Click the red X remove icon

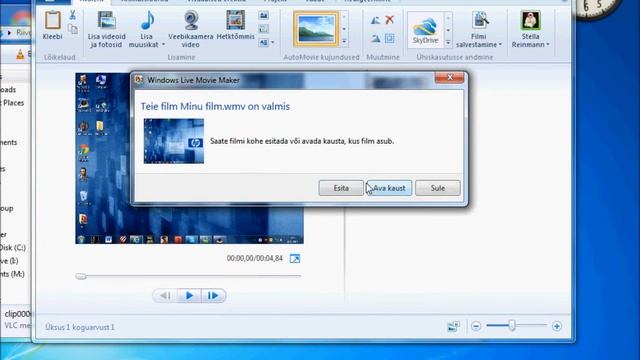(389, 20)
